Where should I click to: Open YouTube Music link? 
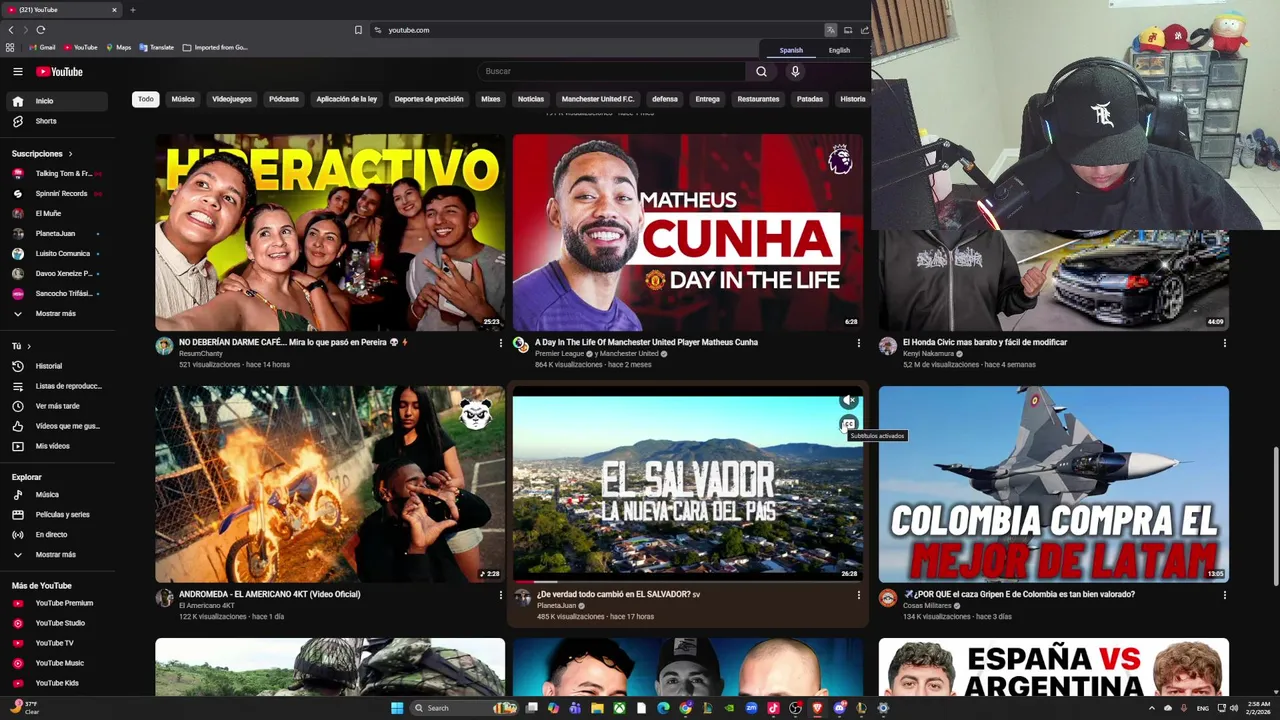(x=58, y=663)
